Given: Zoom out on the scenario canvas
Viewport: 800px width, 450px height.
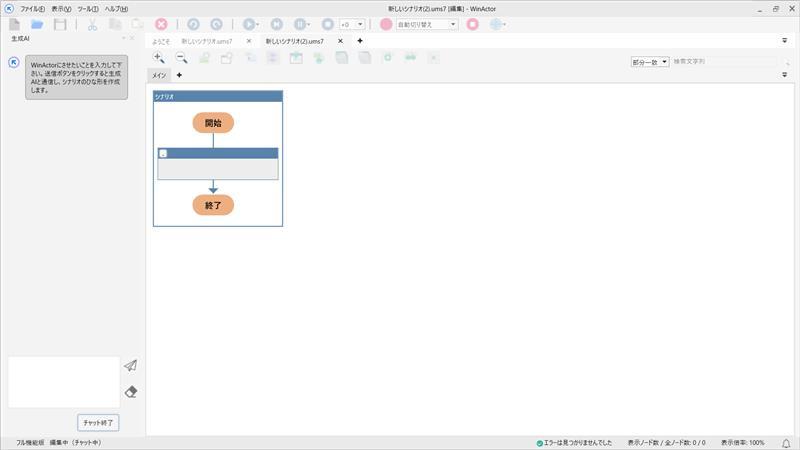Looking at the screenshot, I should [x=181, y=59].
